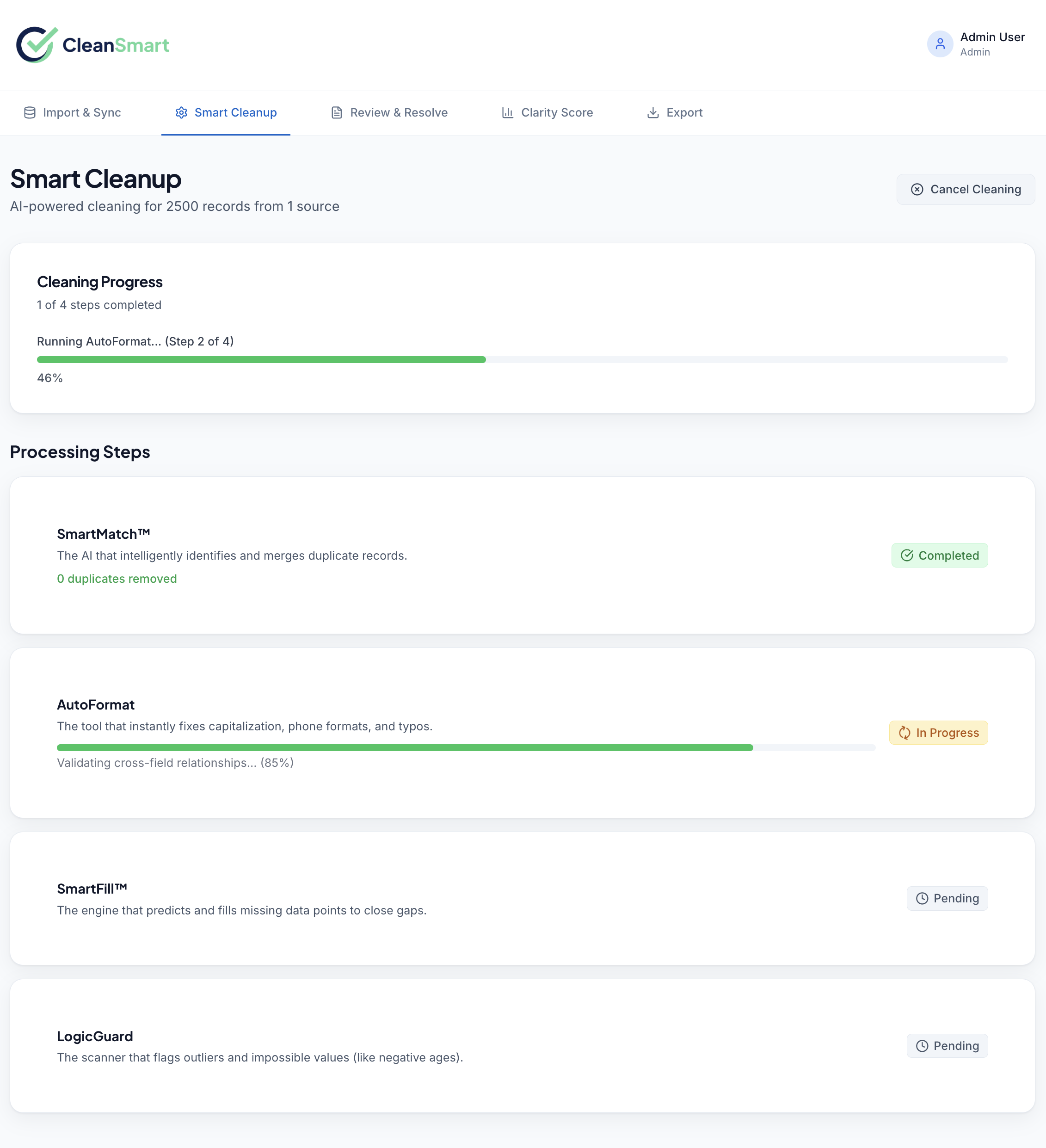Click the LogicGuard outlier scanner description
The height and width of the screenshot is (1148, 1046).
click(259, 1058)
